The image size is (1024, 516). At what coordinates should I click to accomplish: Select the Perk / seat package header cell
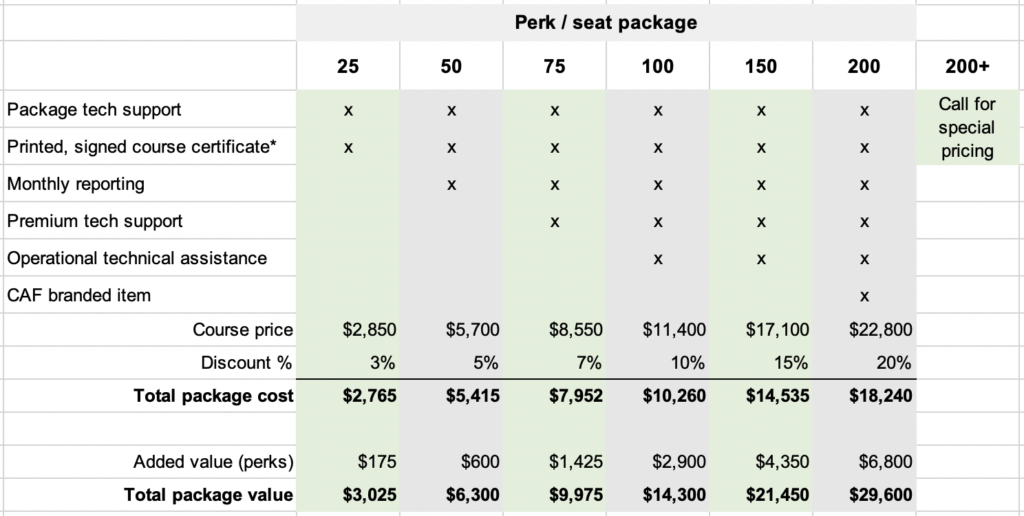pos(605,23)
